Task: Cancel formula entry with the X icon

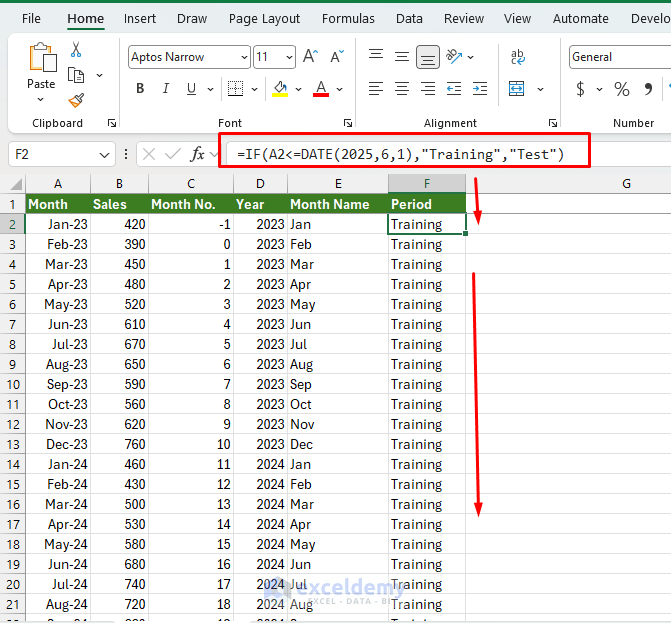Action: [148, 154]
